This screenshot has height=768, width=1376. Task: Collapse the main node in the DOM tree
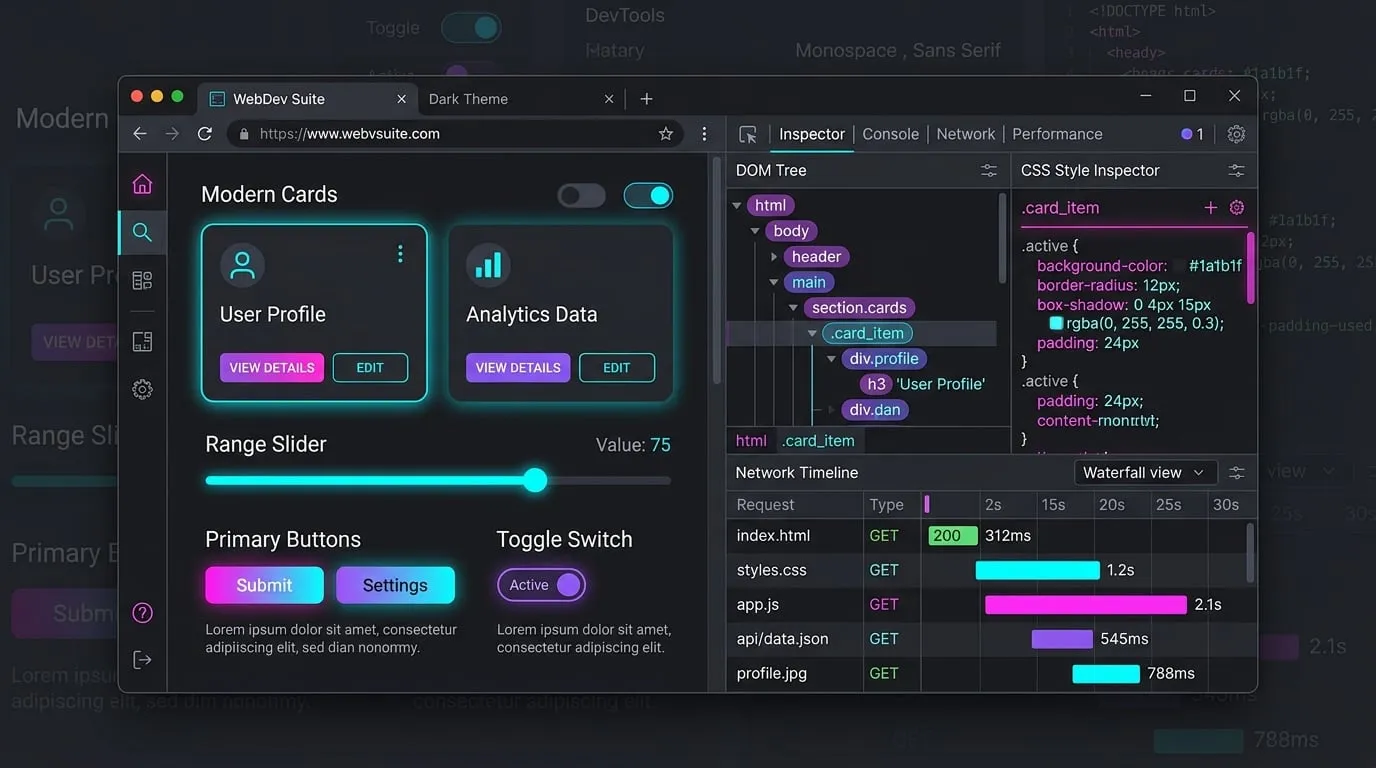click(x=774, y=283)
